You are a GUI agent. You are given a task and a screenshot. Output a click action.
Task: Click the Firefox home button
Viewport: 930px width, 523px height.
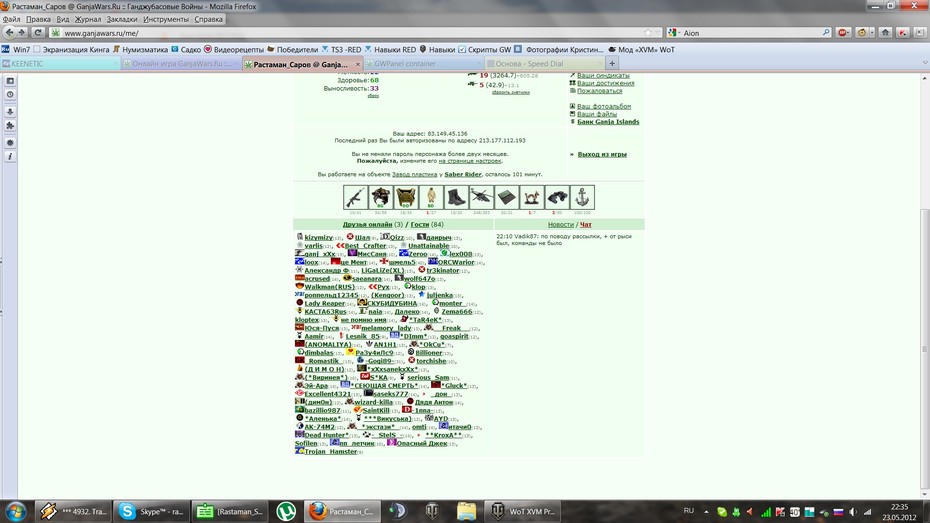tap(886, 33)
